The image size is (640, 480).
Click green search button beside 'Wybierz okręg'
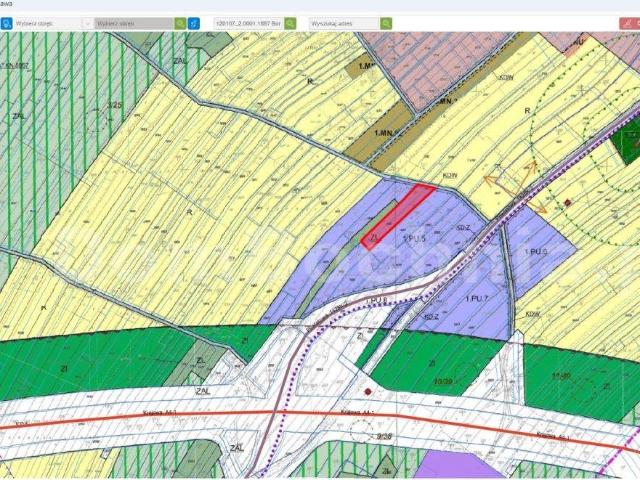coord(181,22)
